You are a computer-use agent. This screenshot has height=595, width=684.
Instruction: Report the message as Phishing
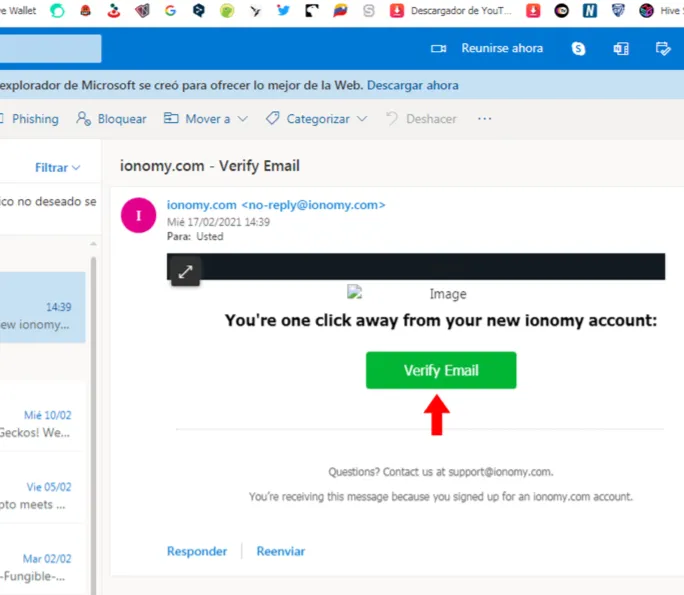click(35, 119)
